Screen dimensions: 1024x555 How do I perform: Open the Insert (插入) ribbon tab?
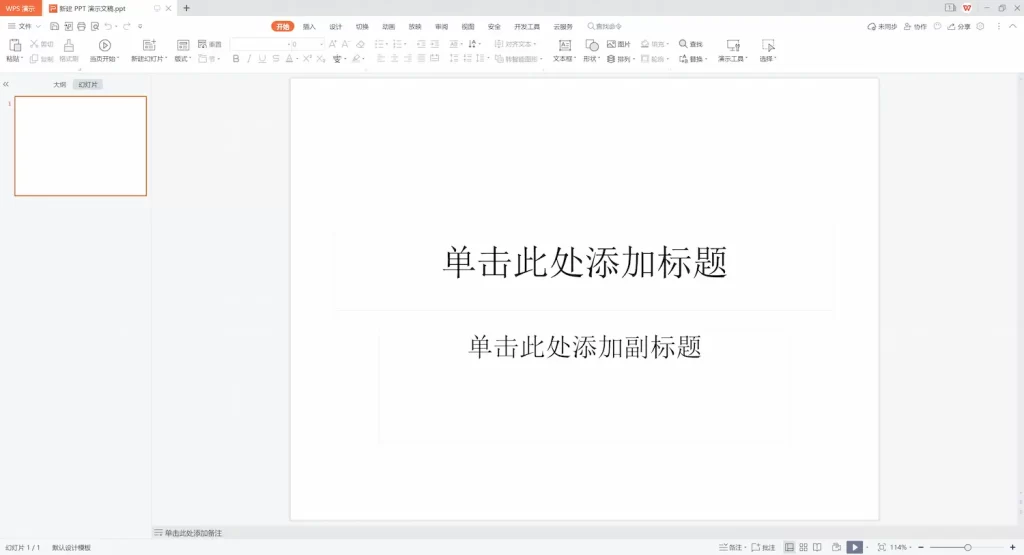pyautogui.click(x=309, y=27)
